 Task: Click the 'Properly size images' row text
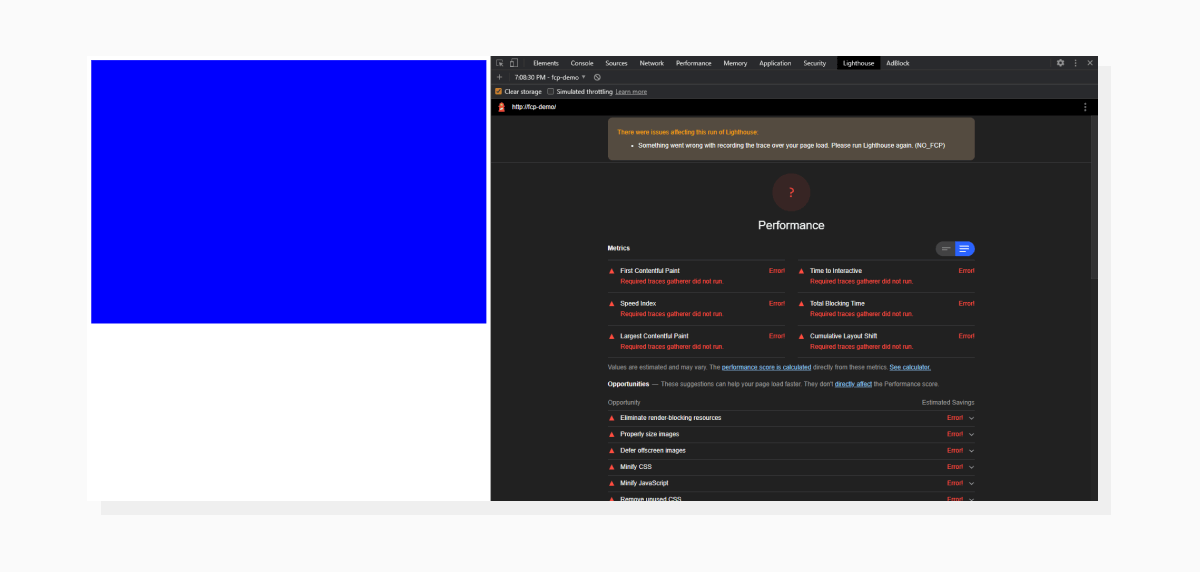pyautogui.click(x=650, y=434)
